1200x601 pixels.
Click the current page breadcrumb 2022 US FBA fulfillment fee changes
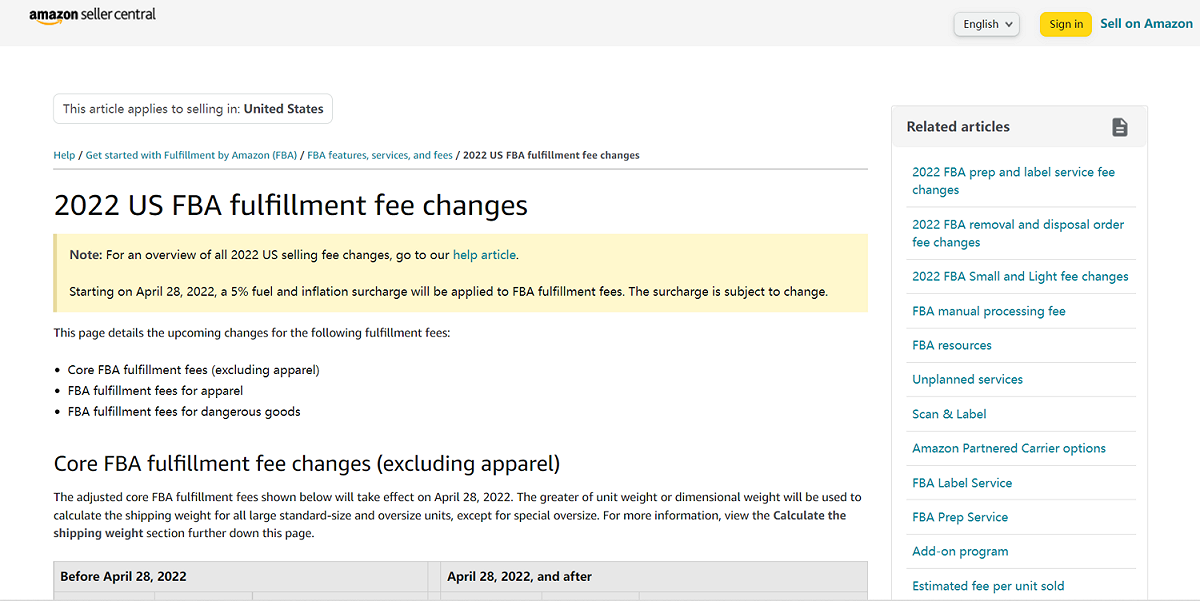(551, 155)
